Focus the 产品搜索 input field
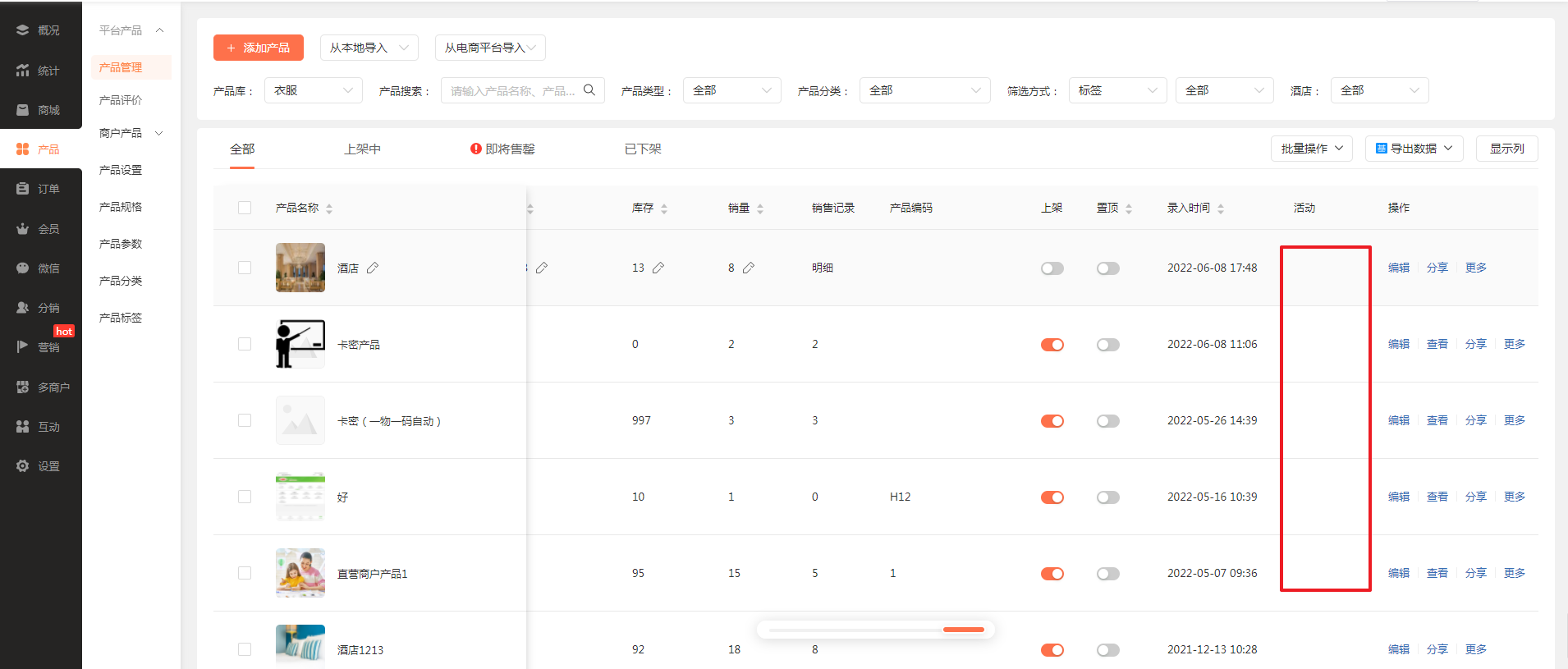This screenshot has height=669, width=1568. pos(523,90)
